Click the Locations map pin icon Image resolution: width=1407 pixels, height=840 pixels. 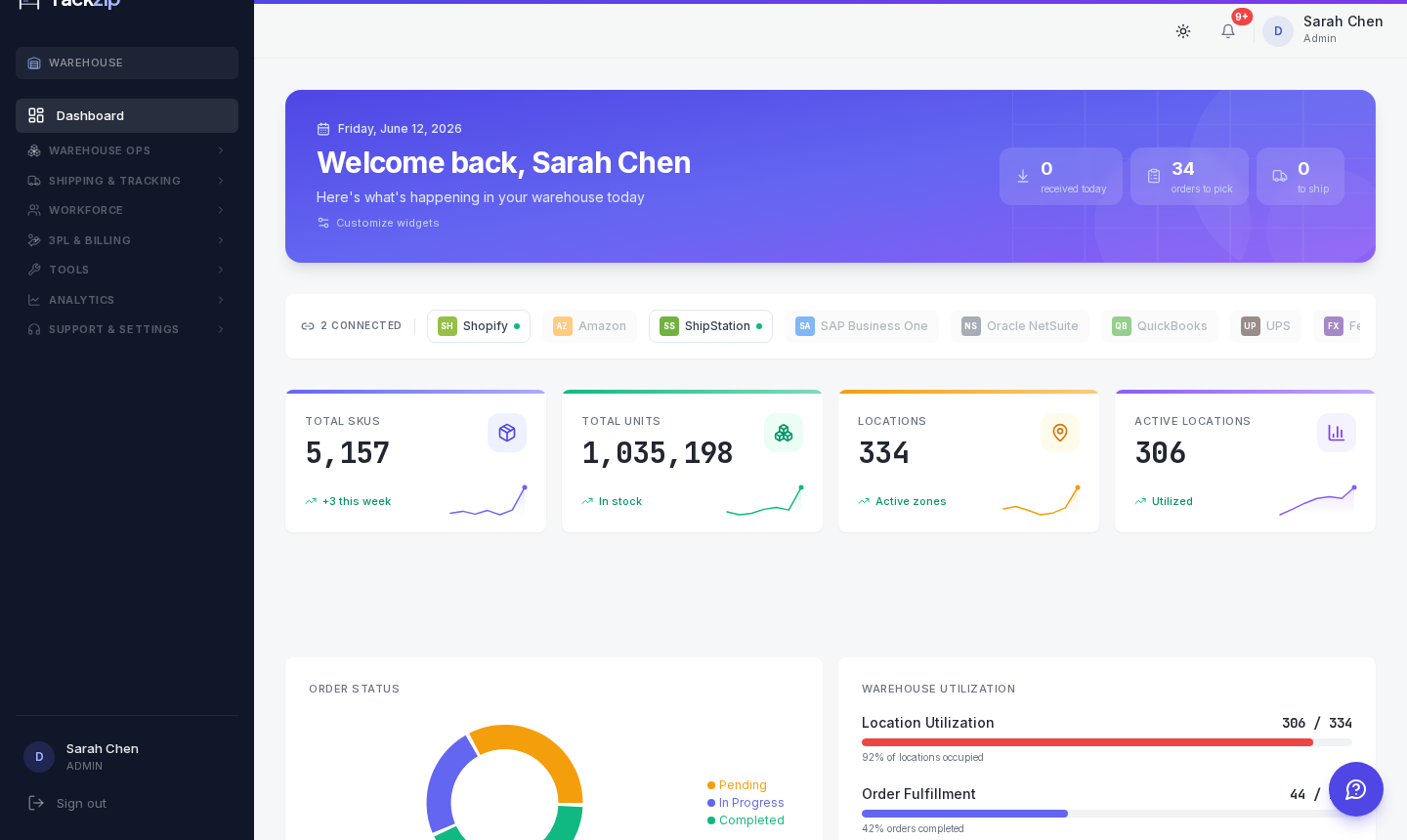[1060, 433]
